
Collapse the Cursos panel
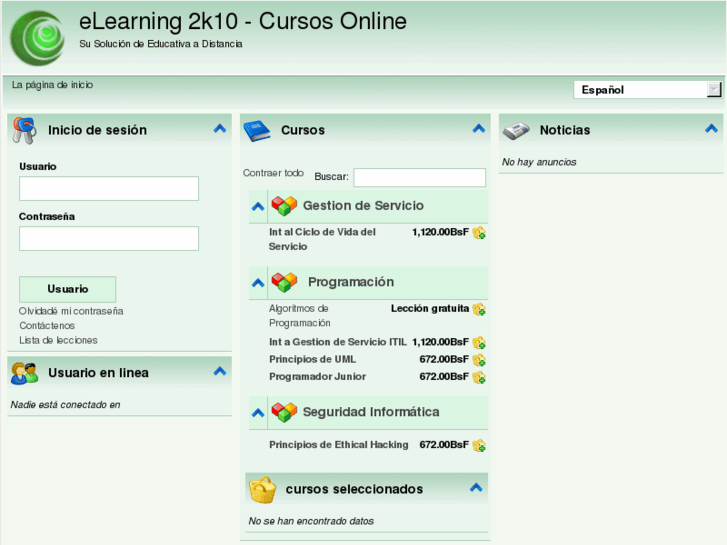[478, 128]
